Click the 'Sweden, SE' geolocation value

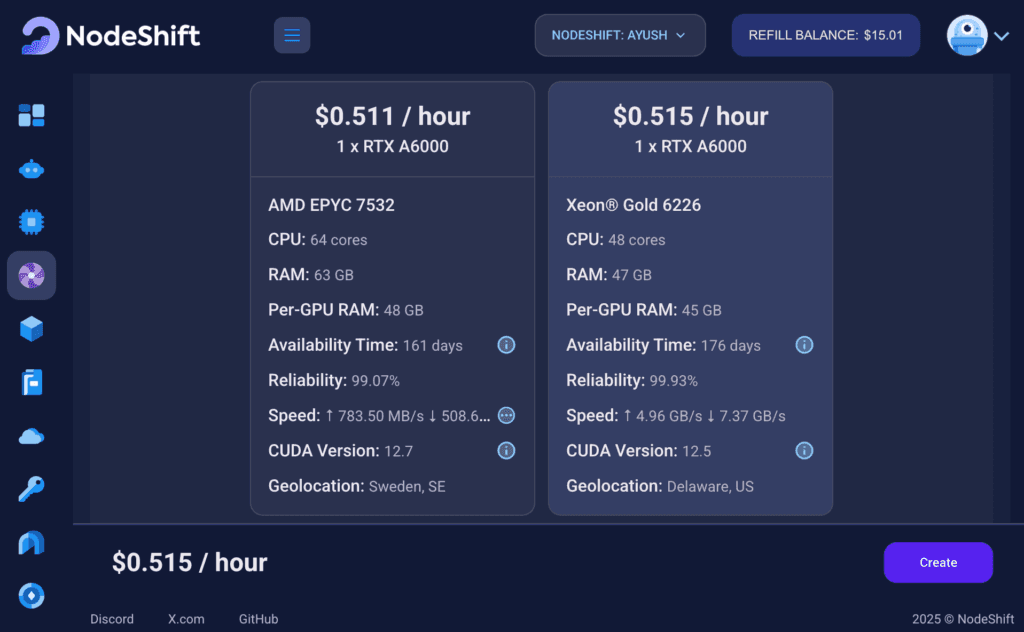[x=407, y=486]
